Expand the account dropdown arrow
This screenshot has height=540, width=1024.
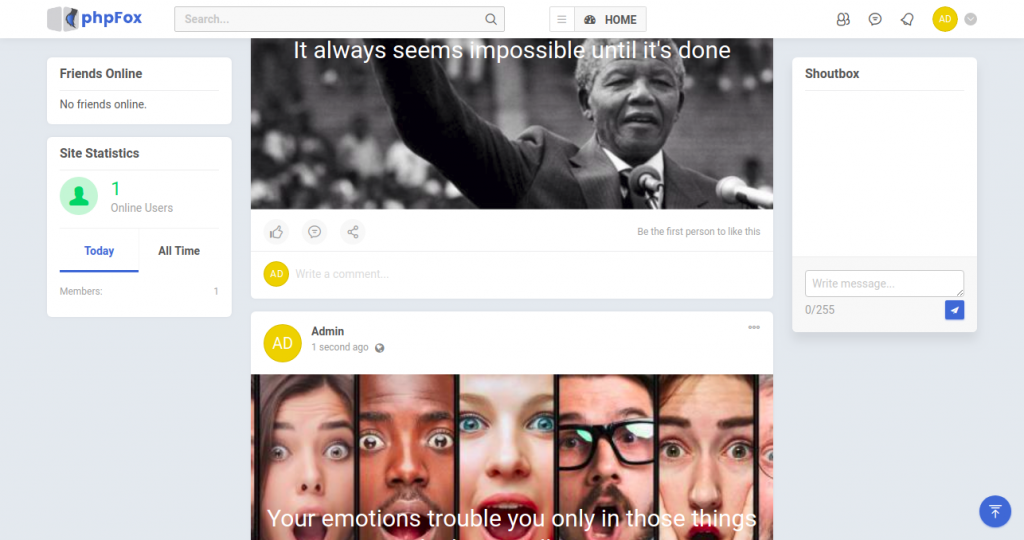[x=970, y=20]
